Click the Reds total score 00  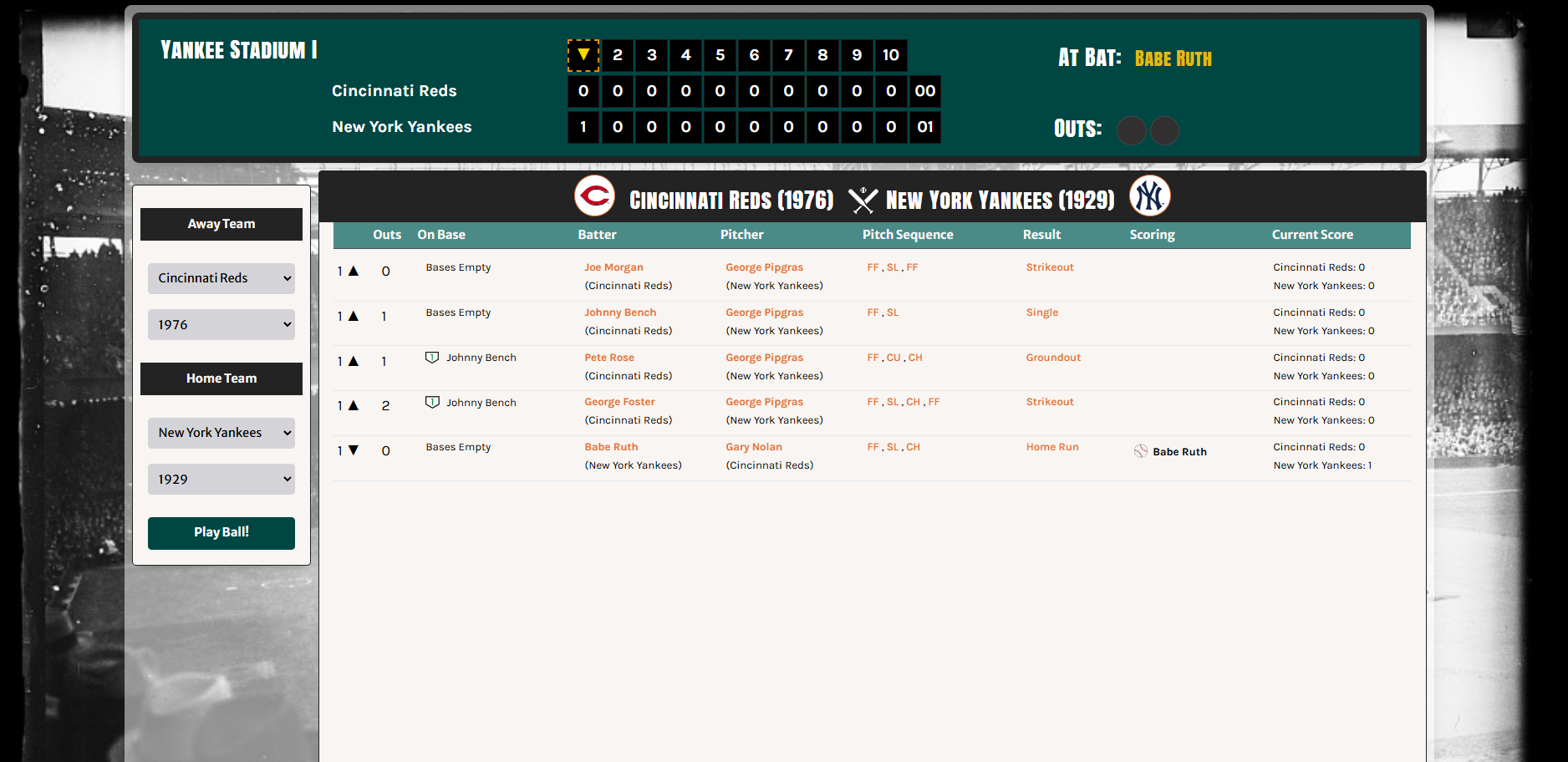924,91
